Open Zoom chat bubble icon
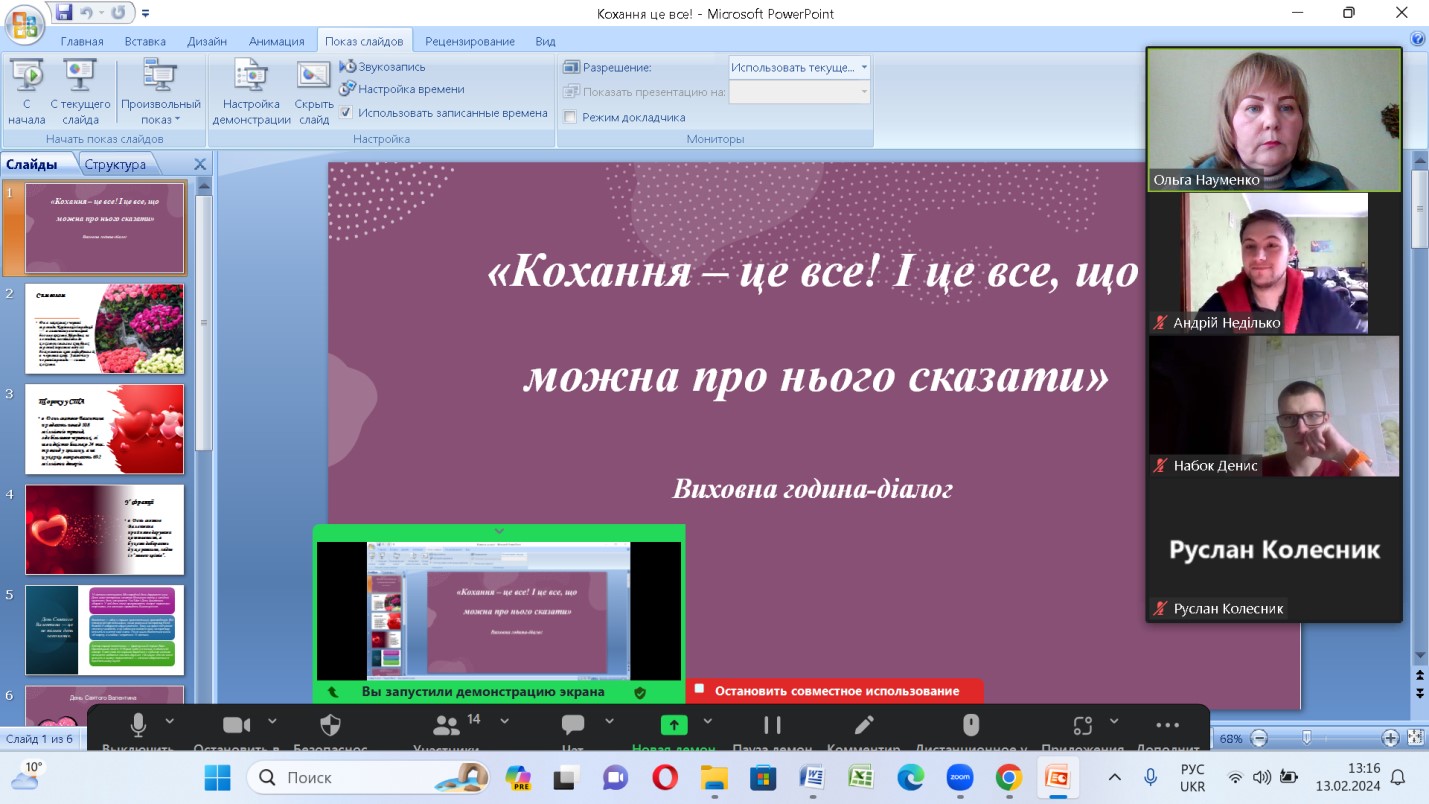 click(573, 725)
